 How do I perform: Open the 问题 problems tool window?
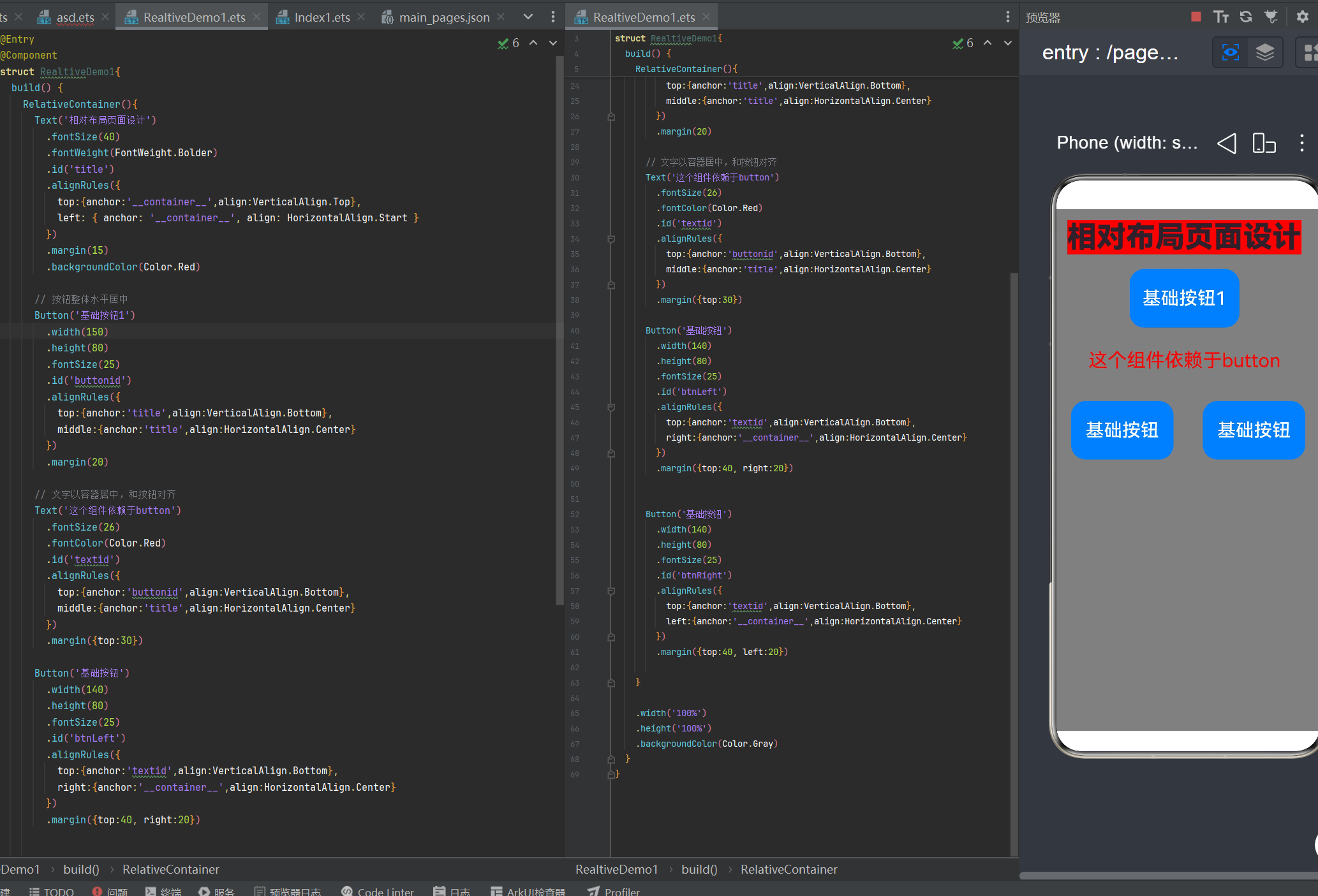point(110,891)
